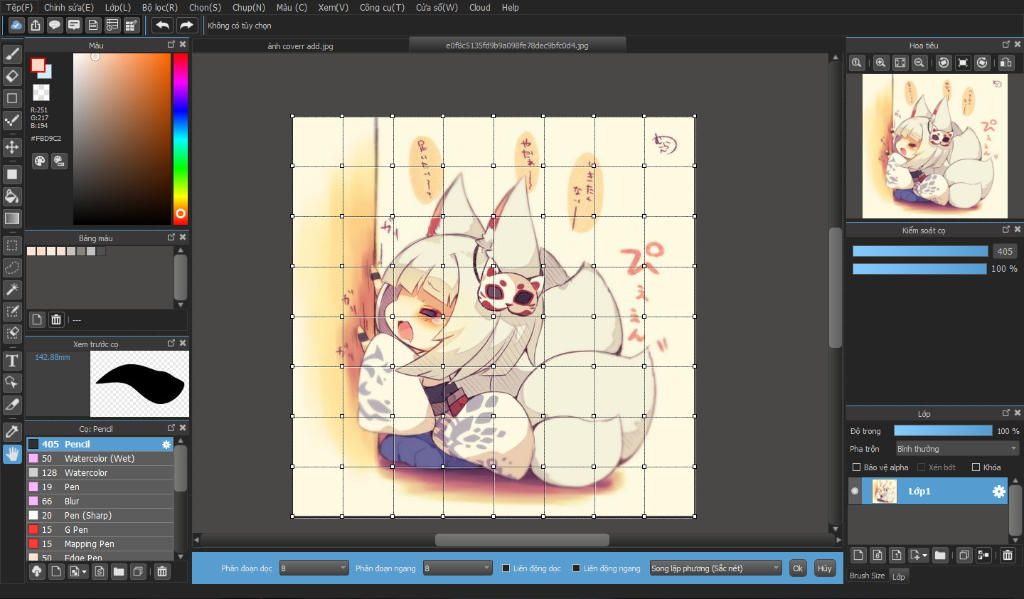
Task: Open the Lớp1 layer settings gear
Action: [999, 491]
